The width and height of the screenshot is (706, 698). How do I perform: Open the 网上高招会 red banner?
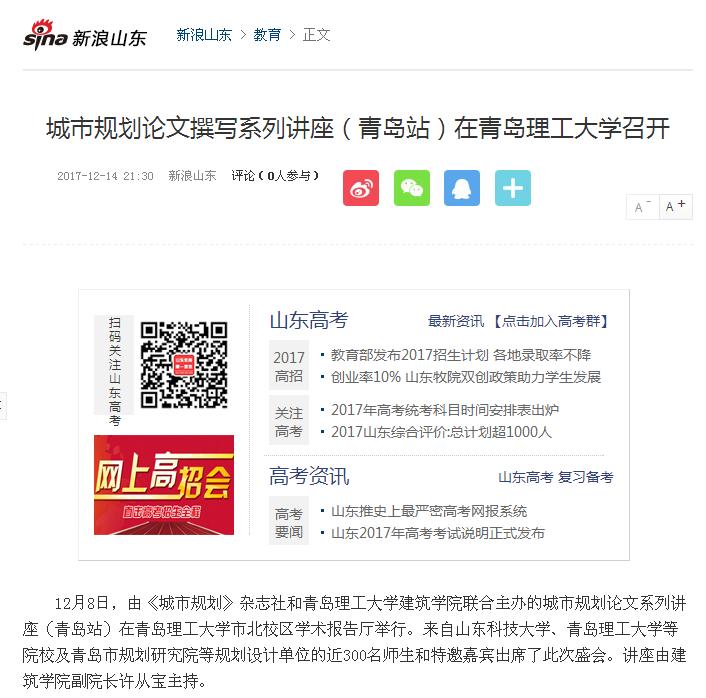[164, 485]
